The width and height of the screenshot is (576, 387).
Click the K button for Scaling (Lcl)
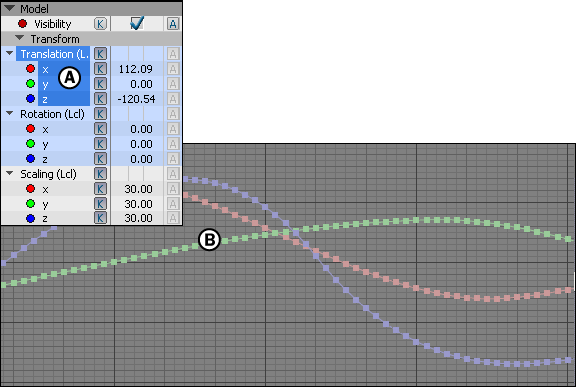[100, 174]
